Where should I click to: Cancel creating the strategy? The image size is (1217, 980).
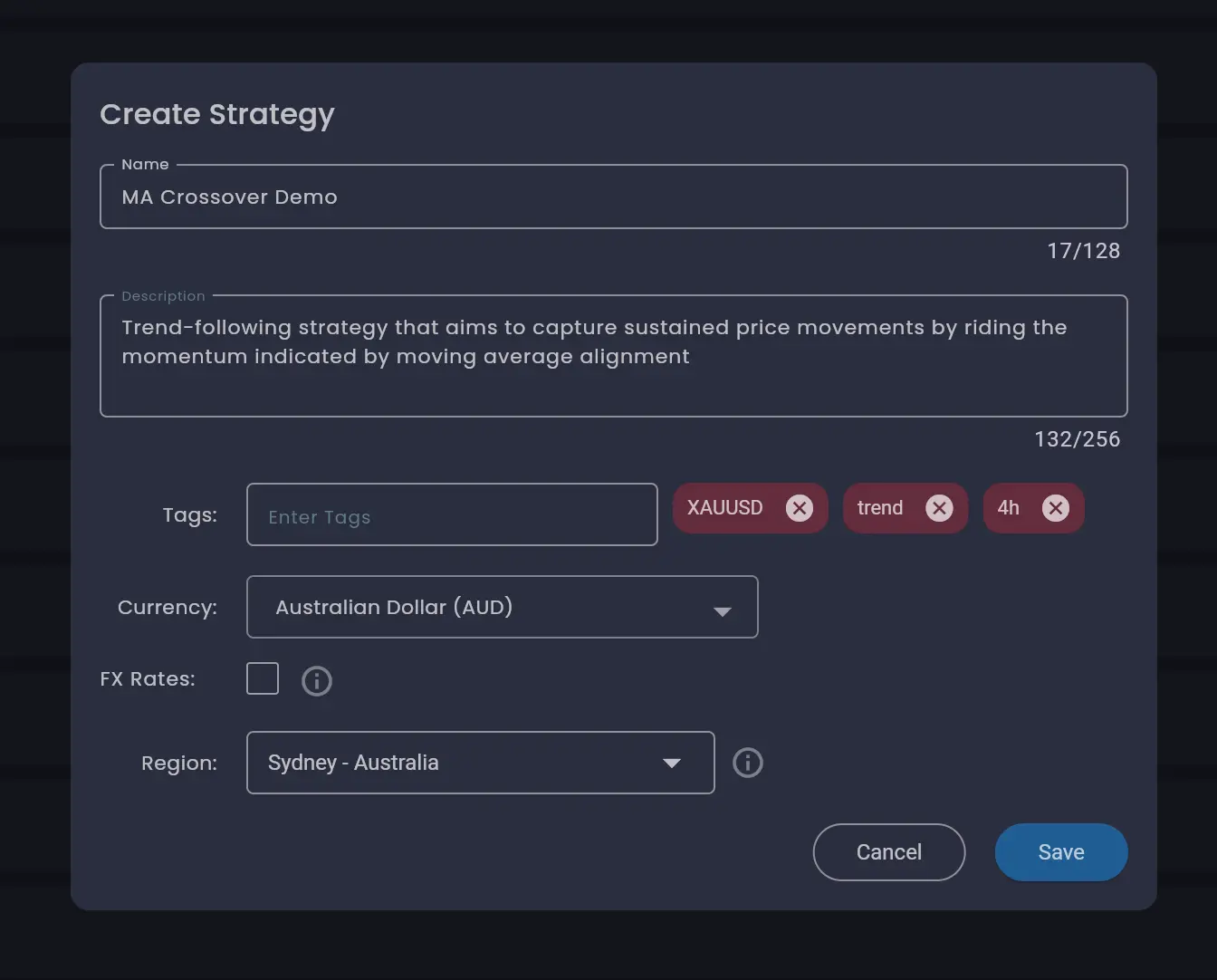click(x=888, y=851)
